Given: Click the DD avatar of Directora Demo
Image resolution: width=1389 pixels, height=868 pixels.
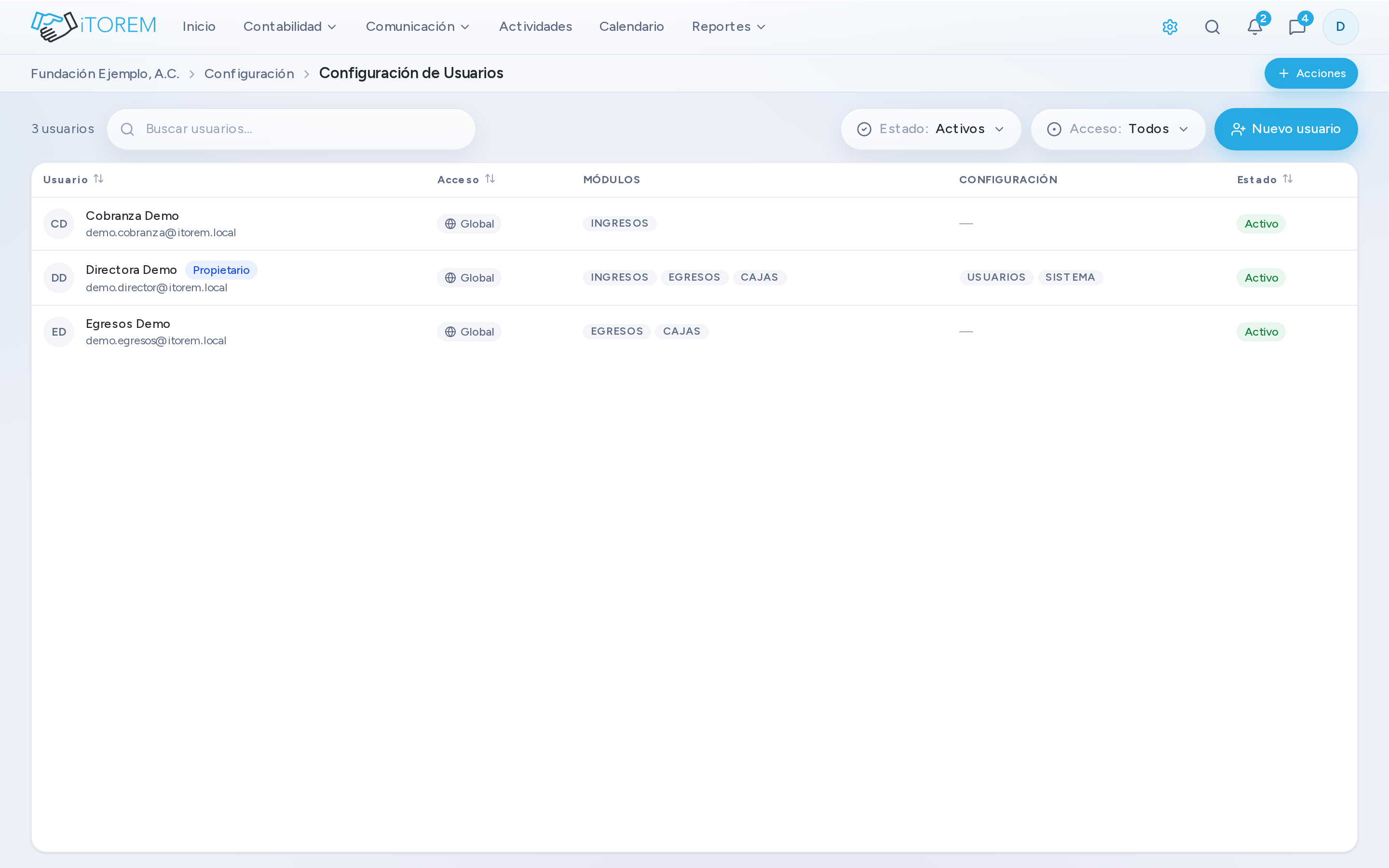Looking at the screenshot, I should (x=59, y=278).
